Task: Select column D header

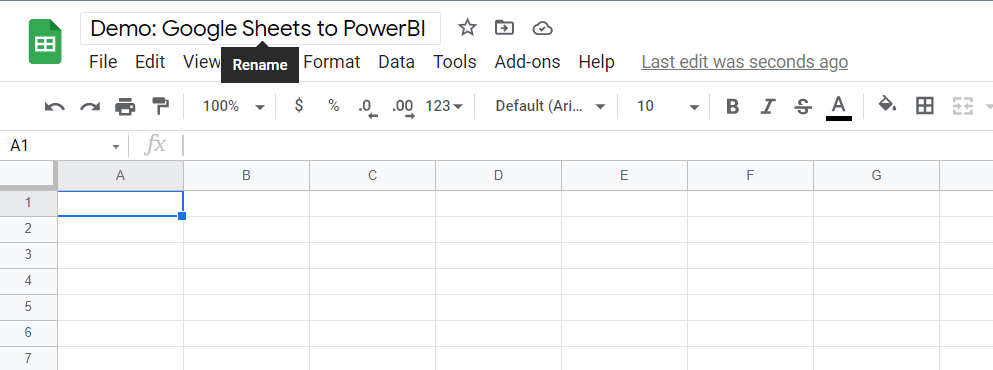Action: [498, 175]
